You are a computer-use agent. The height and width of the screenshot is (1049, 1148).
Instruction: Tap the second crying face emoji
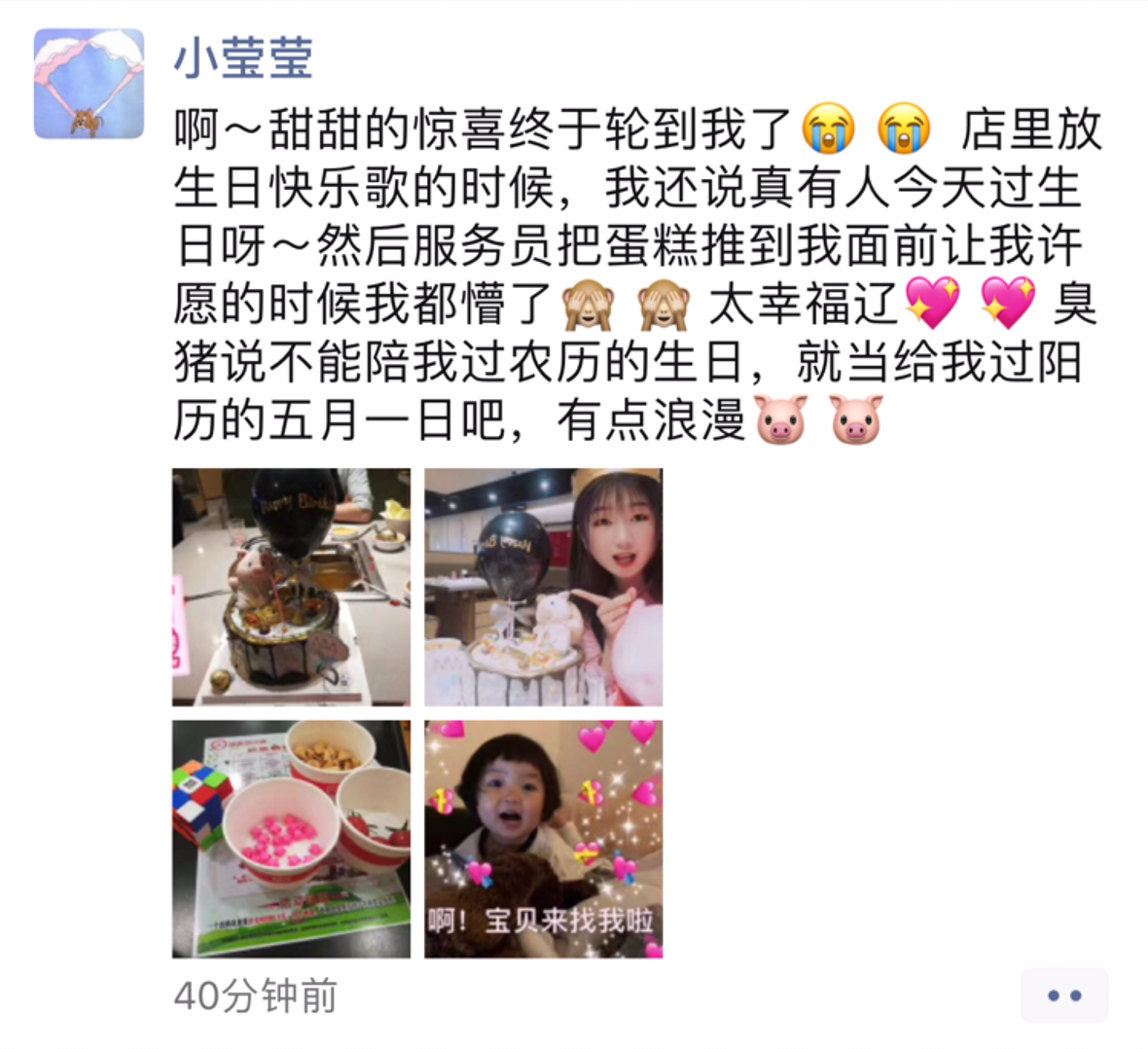(904, 128)
